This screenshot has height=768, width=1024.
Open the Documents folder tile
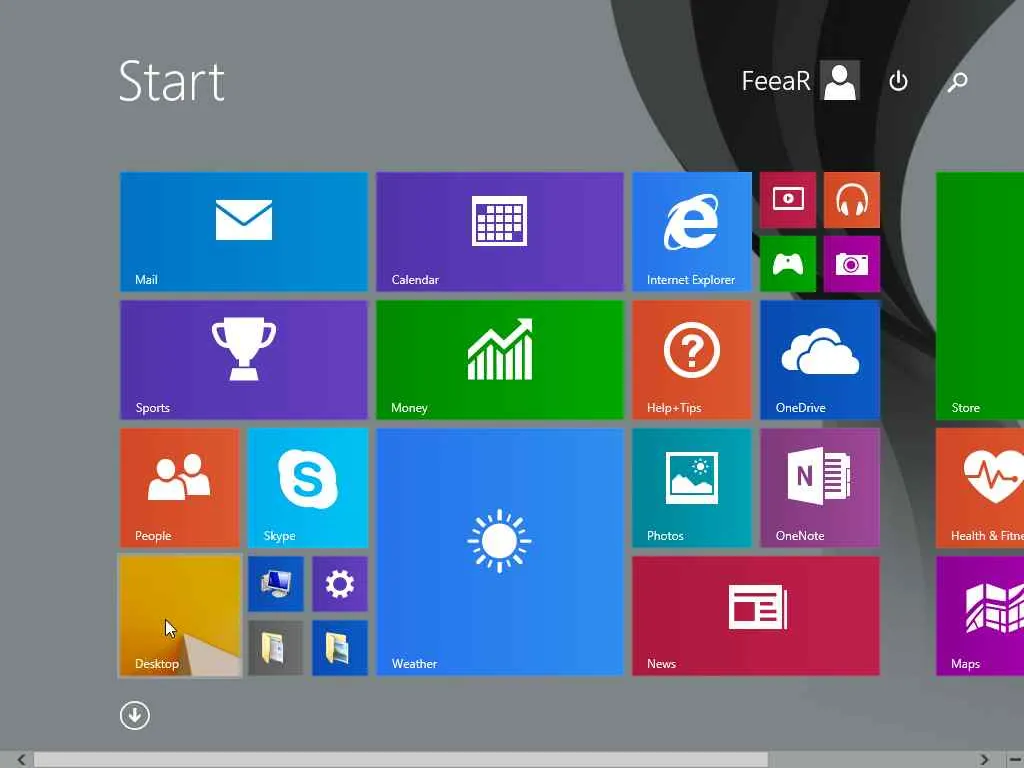point(276,648)
